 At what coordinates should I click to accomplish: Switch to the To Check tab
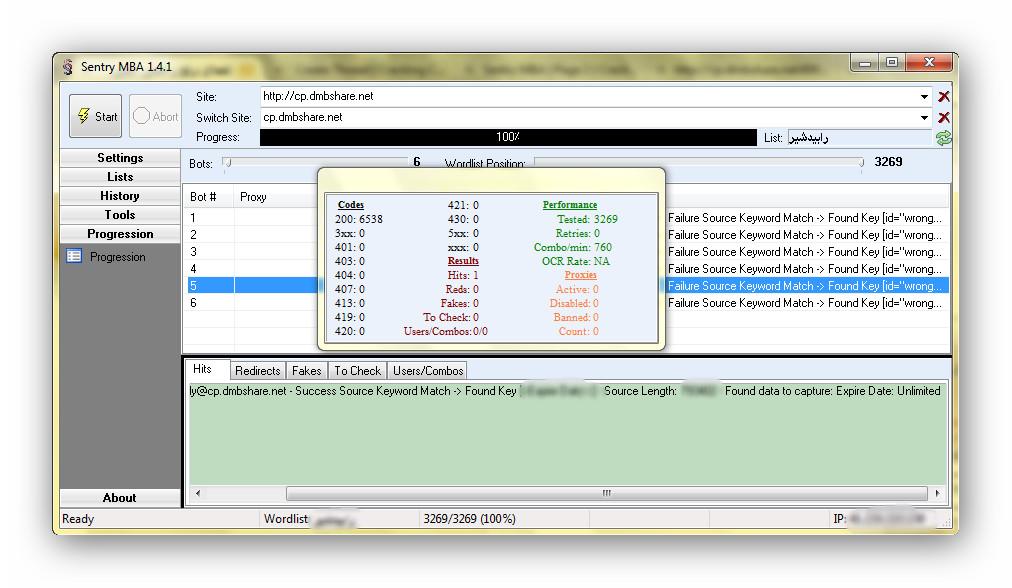[x=358, y=370]
